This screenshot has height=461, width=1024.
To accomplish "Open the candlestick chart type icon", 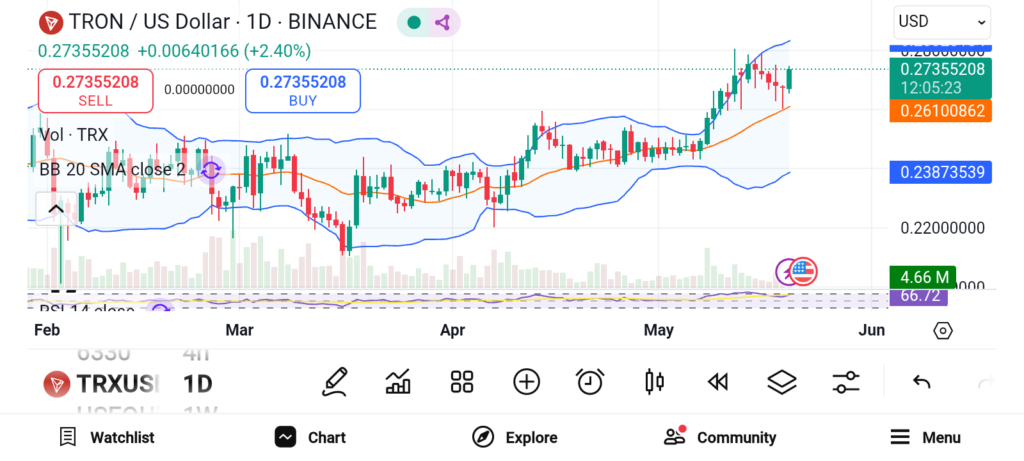I will tap(655, 381).
